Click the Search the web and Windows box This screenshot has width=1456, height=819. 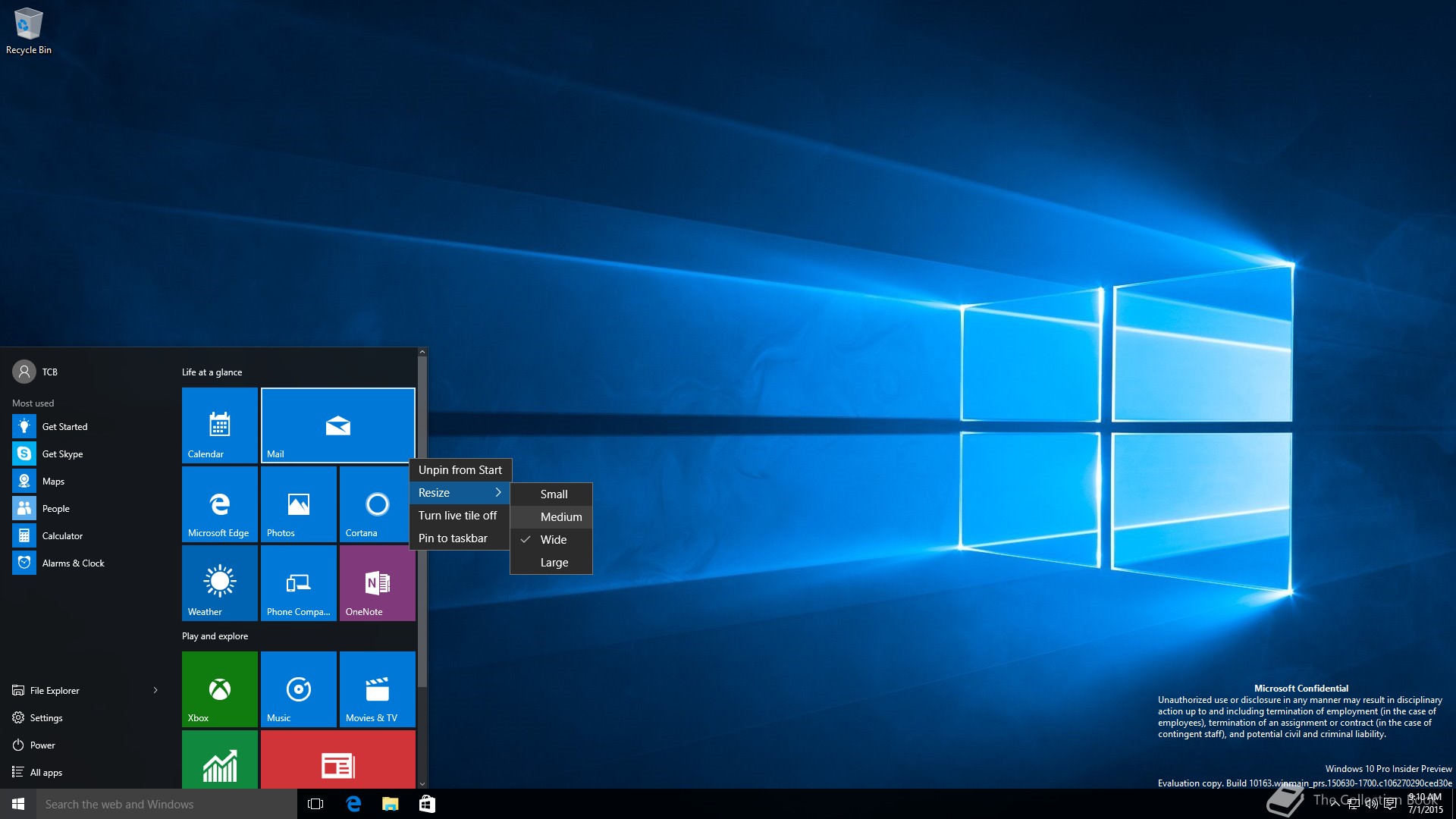pyautogui.click(x=167, y=804)
